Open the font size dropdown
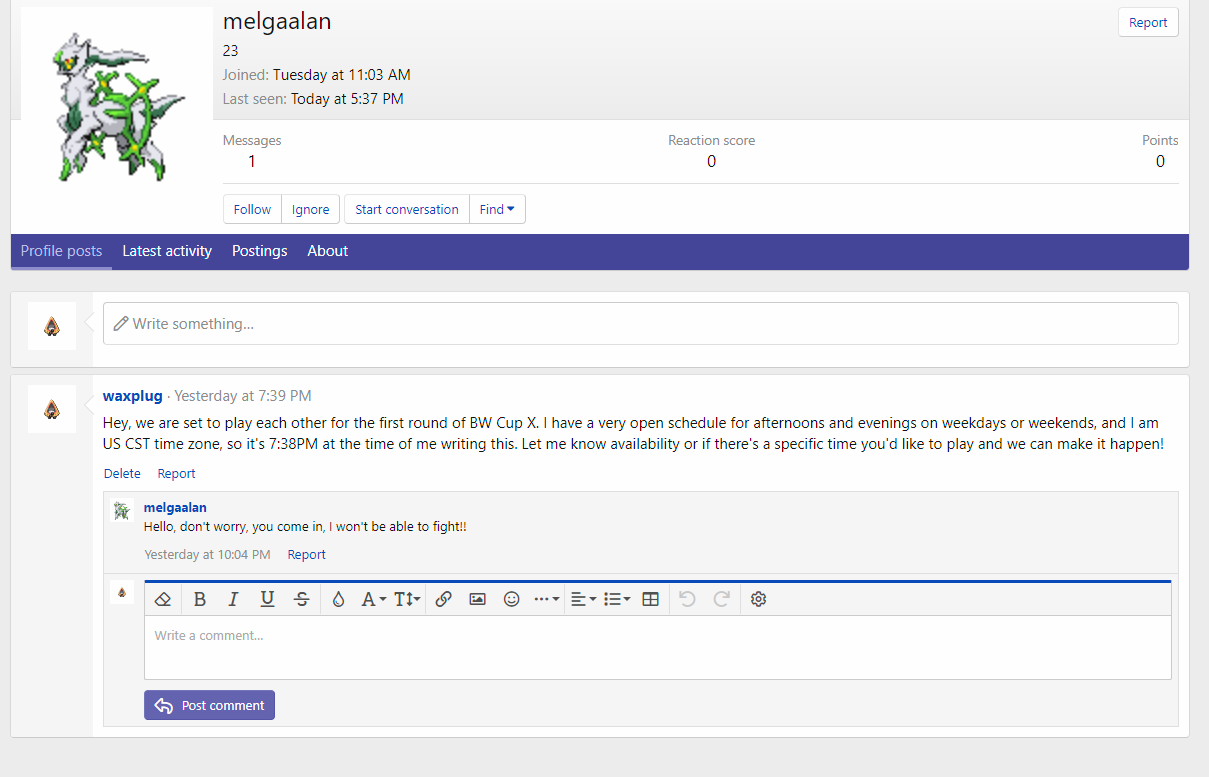1209x777 pixels. [407, 599]
